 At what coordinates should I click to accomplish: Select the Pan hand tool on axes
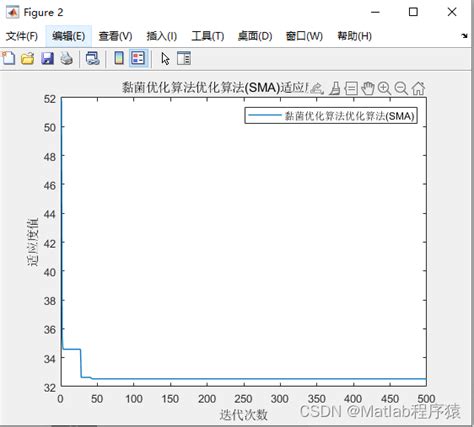pyautogui.click(x=368, y=88)
